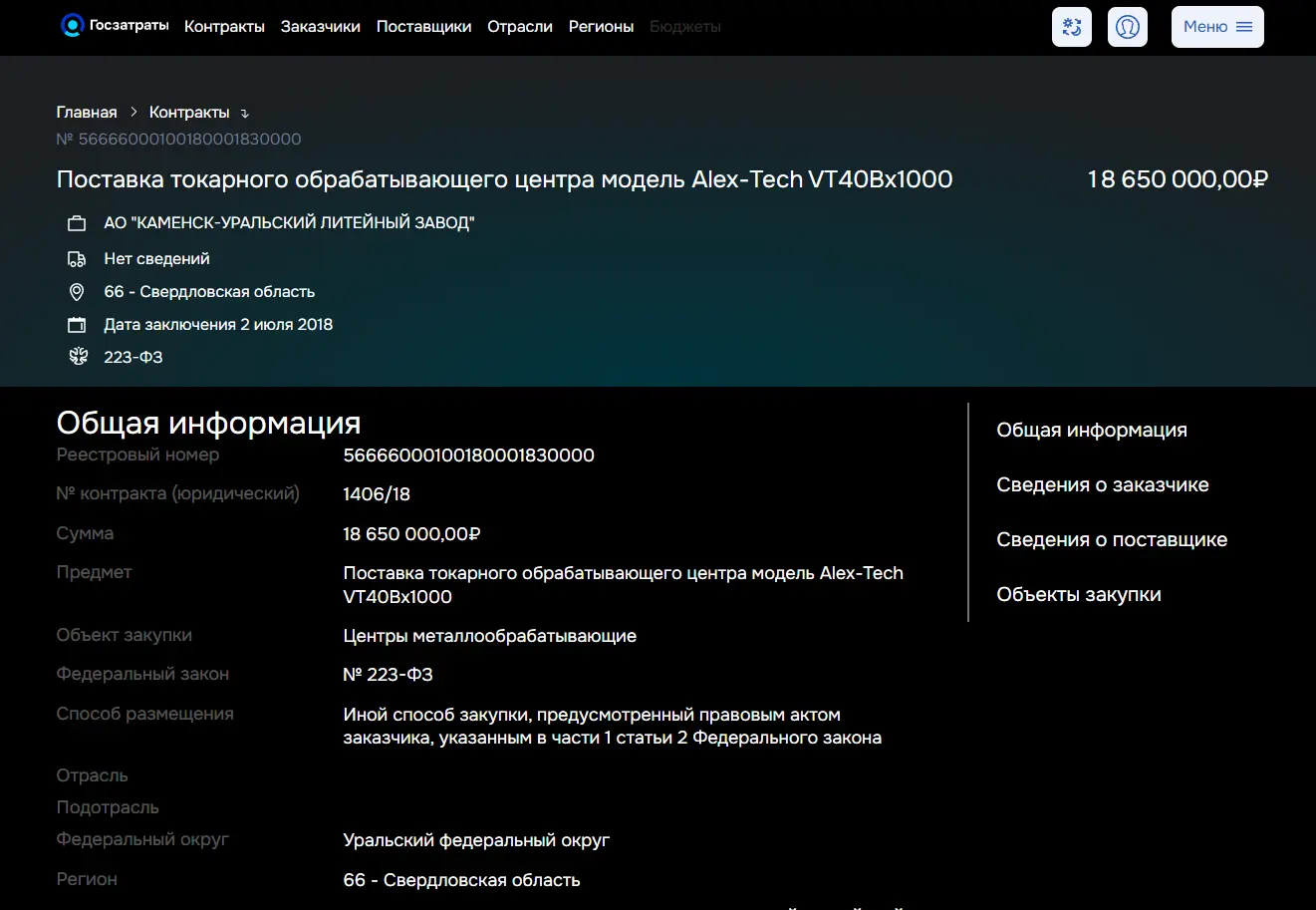Viewport: 1316px width, 910px height.
Task: Open Контракты in the top navigation
Action: tap(224, 27)
